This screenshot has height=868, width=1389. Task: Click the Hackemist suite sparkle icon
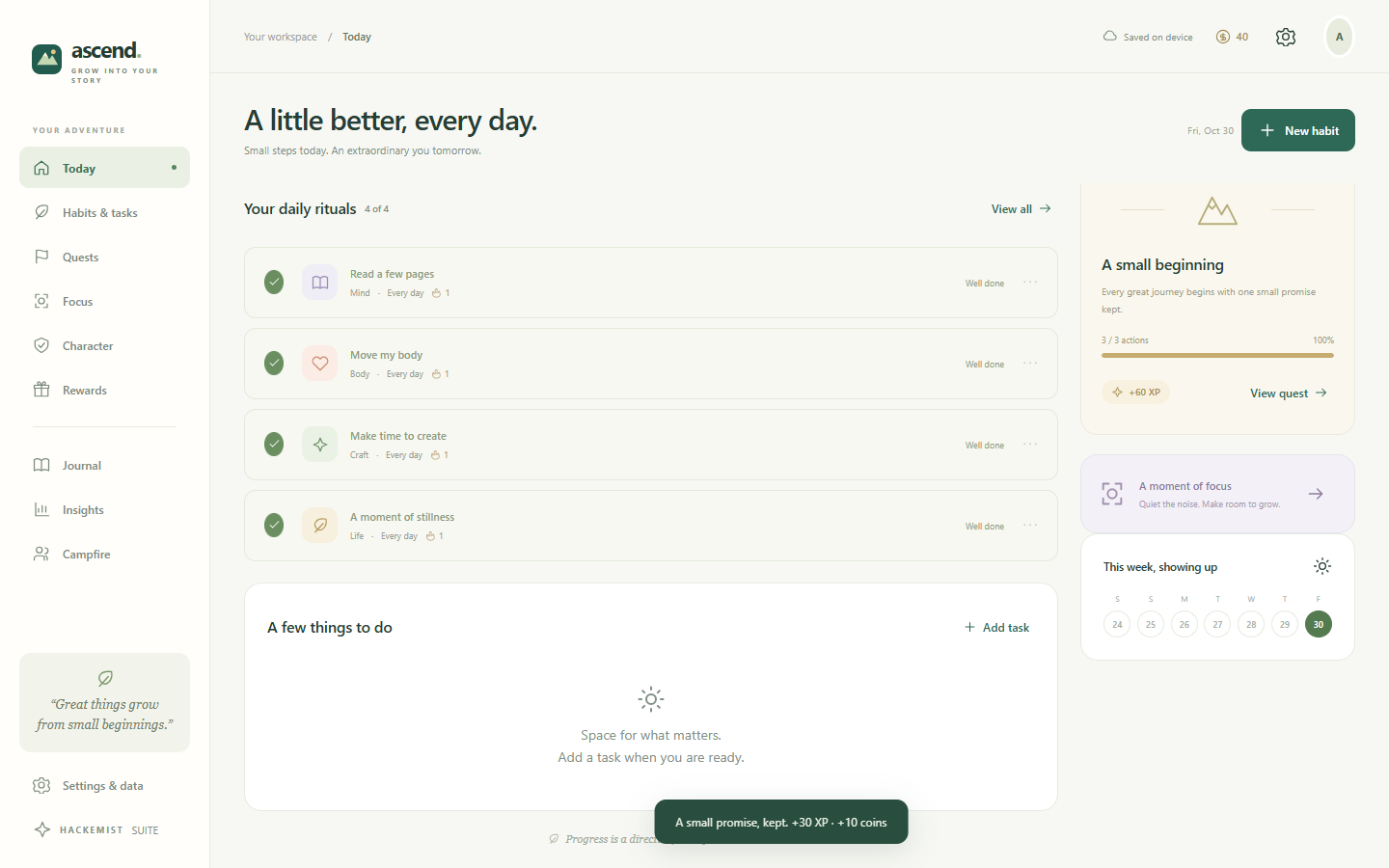pos(42,829)
